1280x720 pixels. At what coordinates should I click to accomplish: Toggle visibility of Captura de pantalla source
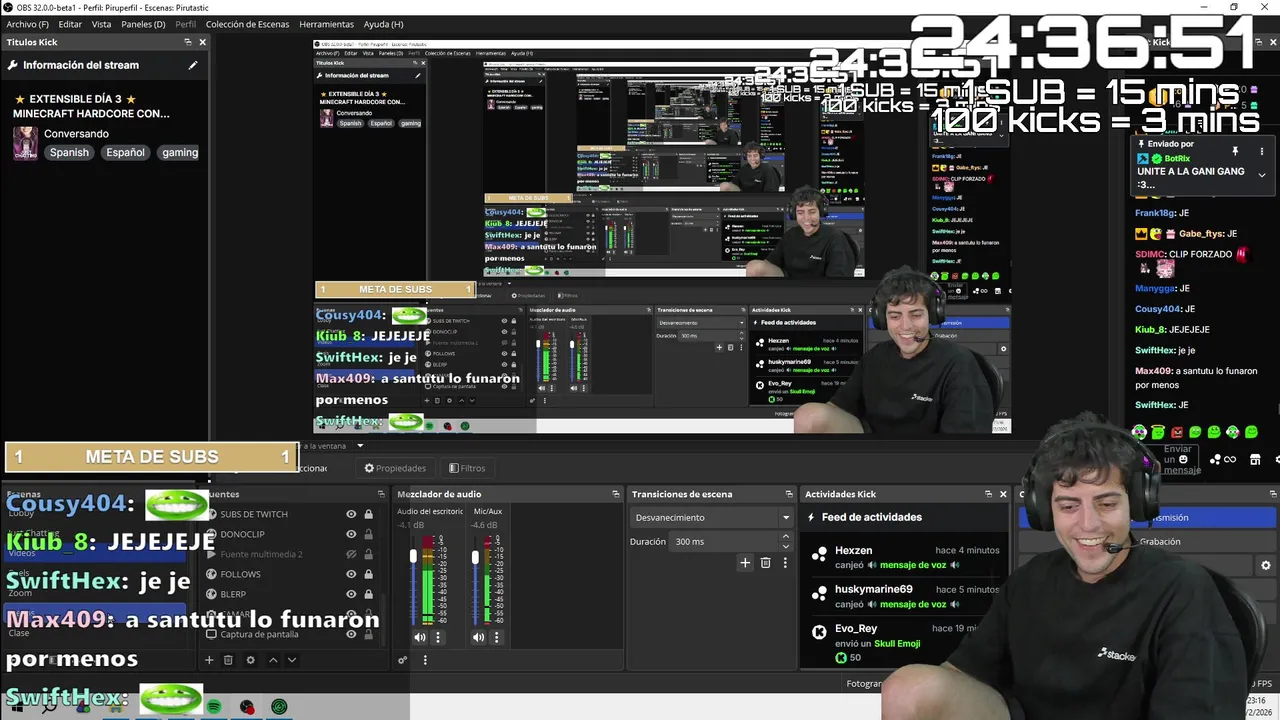pyautogui.click(x=351, y=634)
